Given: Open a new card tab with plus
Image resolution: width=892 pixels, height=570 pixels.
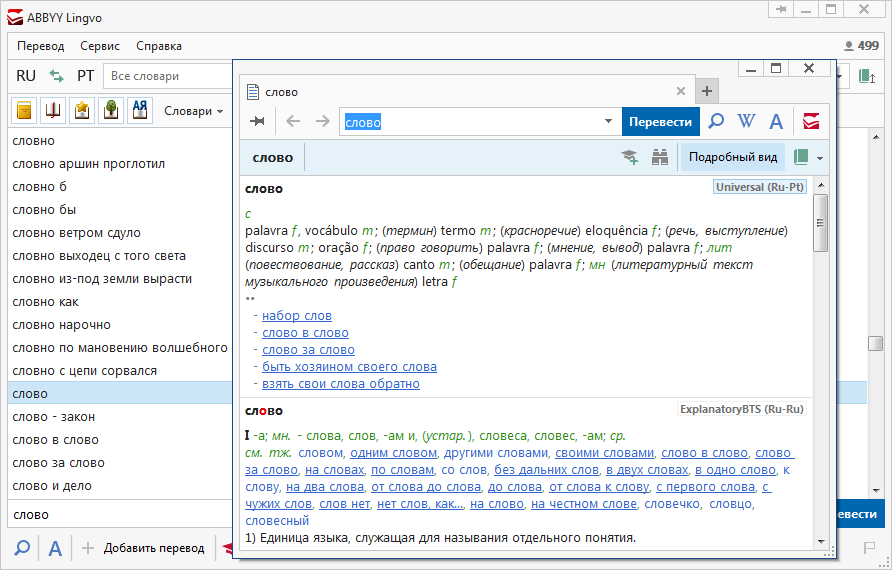Looking at the screenshot, I should (x=707, y=91).
